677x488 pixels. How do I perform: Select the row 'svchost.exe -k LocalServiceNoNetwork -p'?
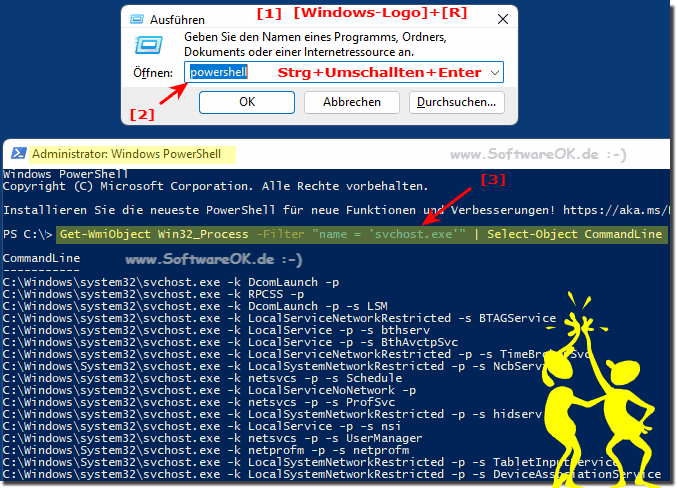[x=209, y=390]
